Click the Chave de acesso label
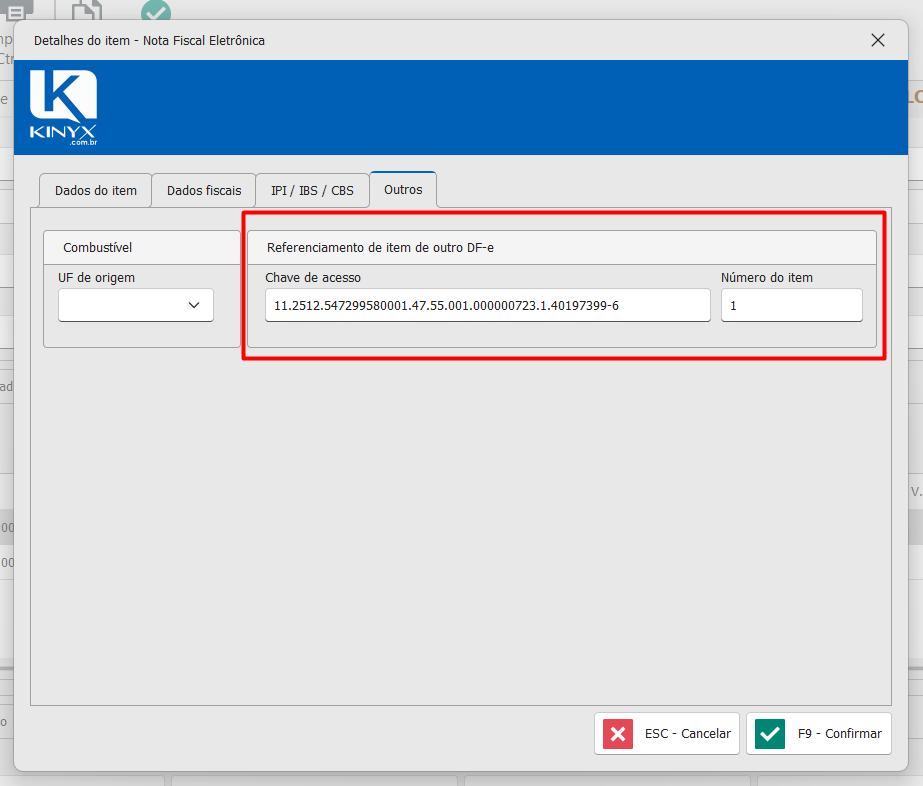 pos(313,277)
